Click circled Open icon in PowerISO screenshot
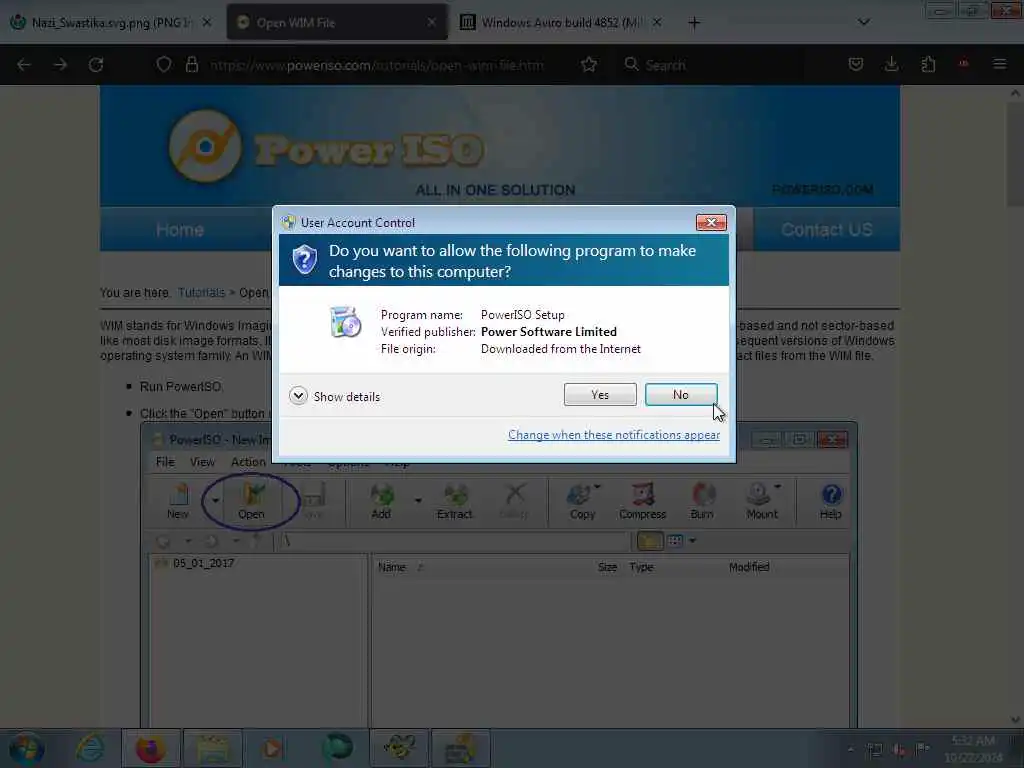Viewport: 1024px width, 768px height. tap(251, 502)
